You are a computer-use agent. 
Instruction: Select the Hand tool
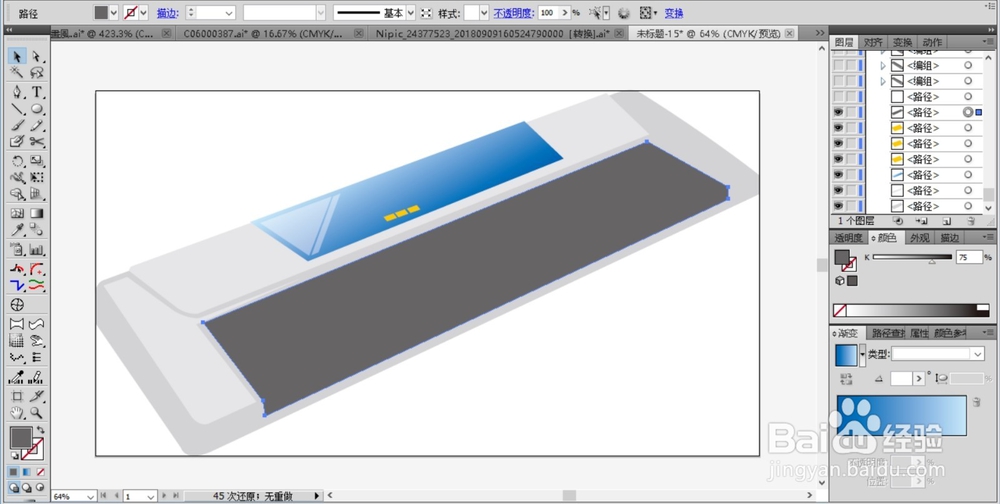[x=17, y=413]
